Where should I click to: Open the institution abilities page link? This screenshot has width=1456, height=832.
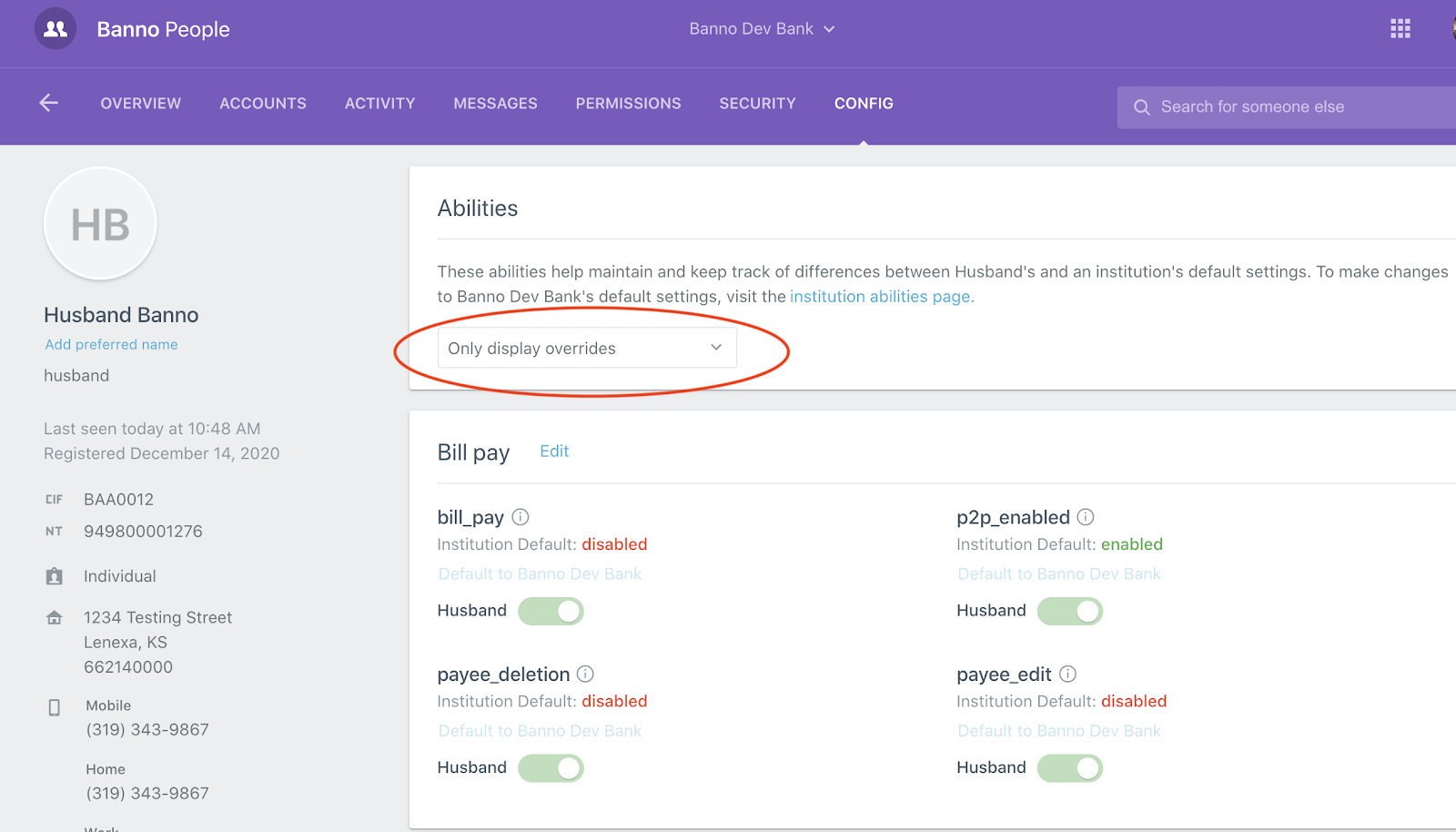pos(881,297)
